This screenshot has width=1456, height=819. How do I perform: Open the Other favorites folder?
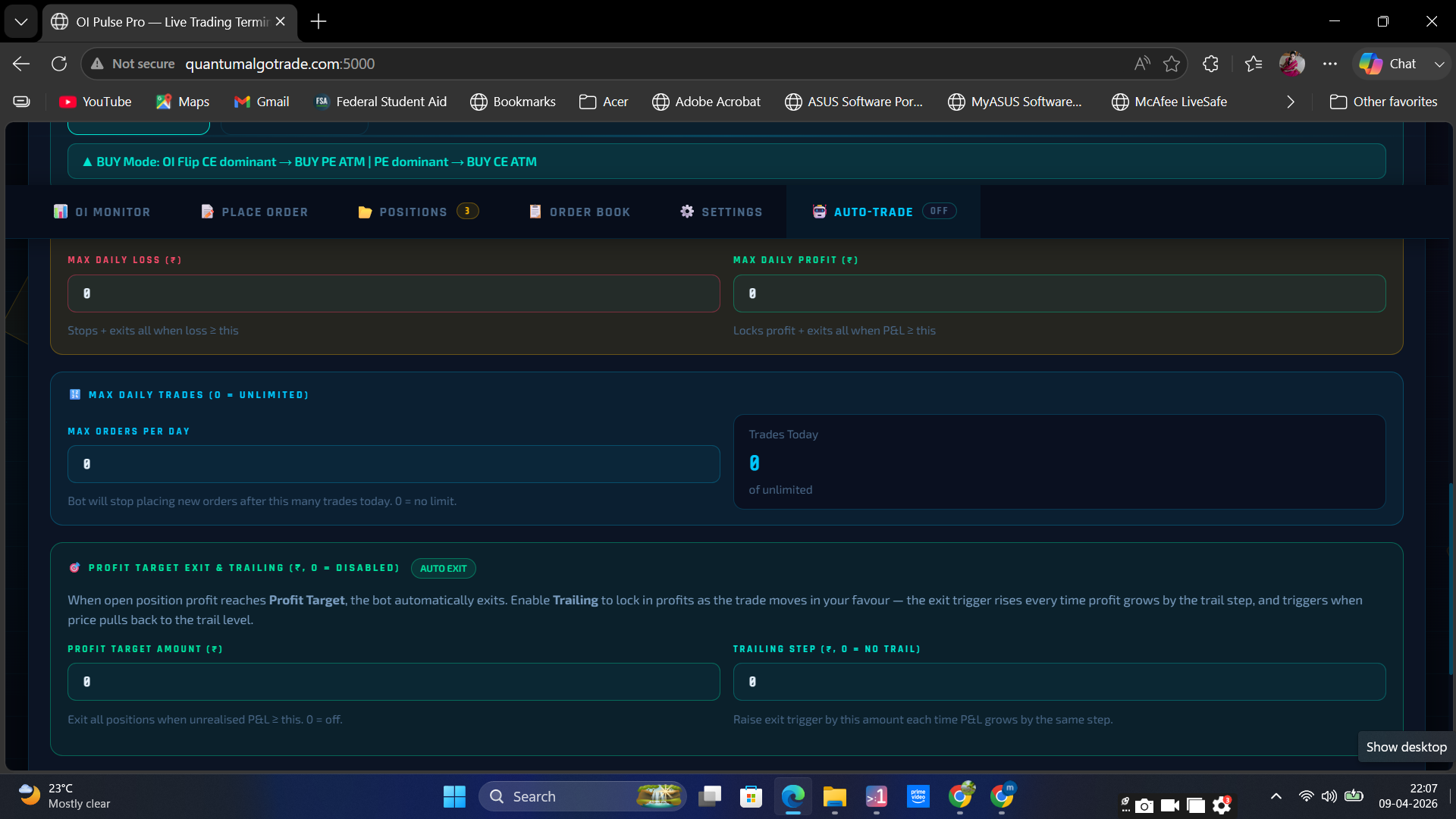pyautogui.click(x=1384, y=102)
